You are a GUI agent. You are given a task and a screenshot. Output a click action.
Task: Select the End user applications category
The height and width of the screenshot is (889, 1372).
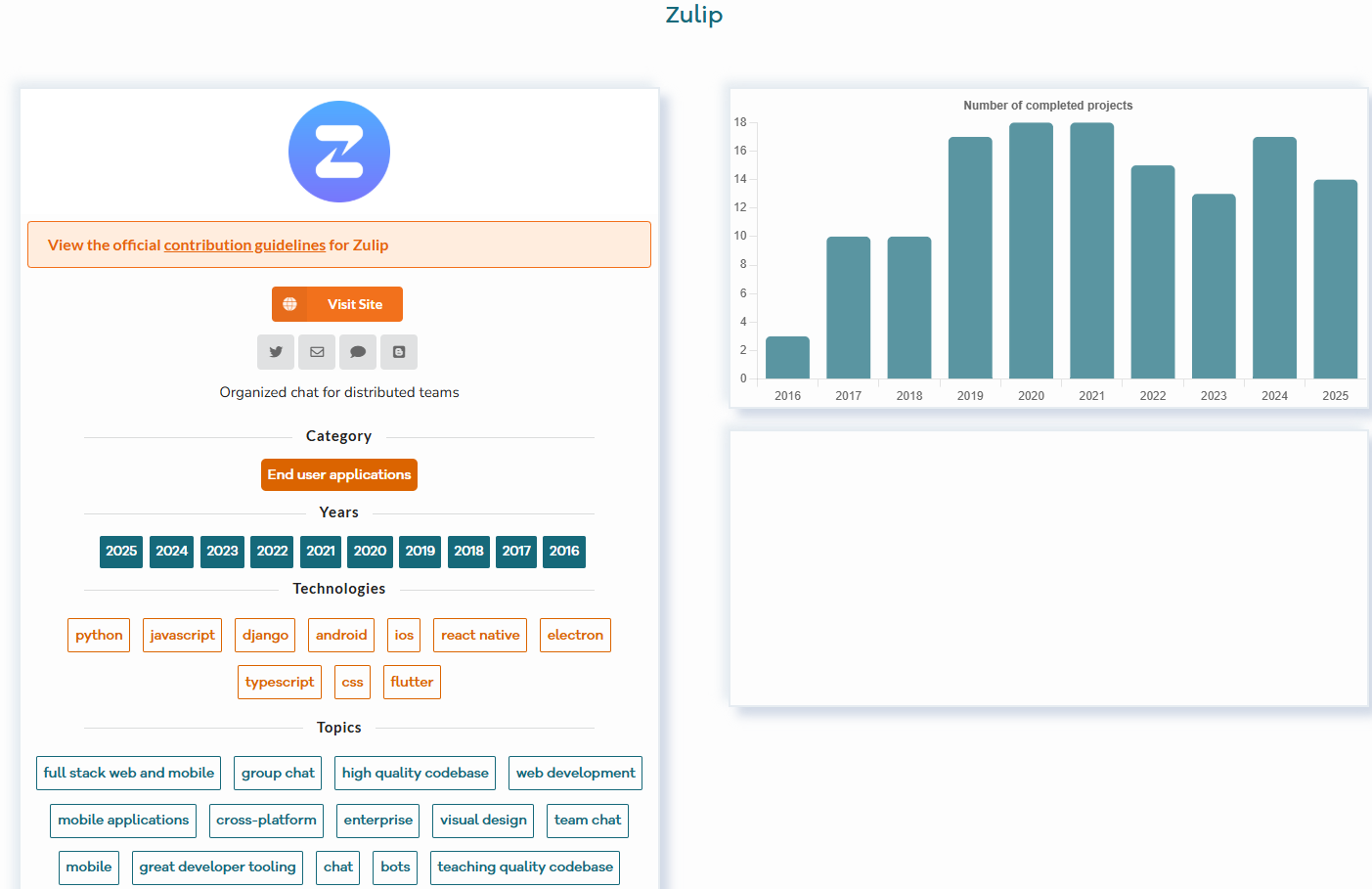coord(339,475)
